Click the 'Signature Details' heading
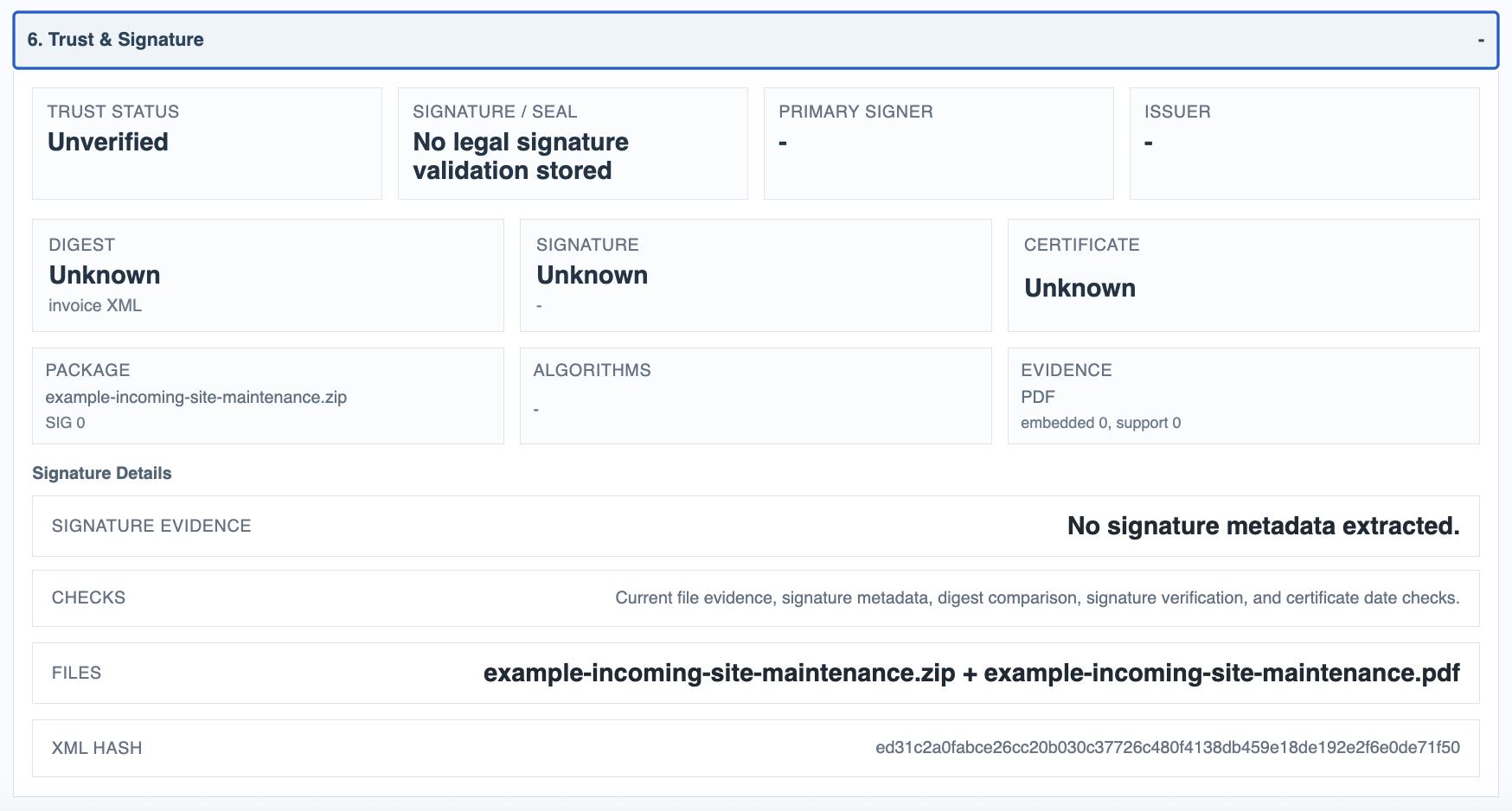The height and width of the screenshot is (811, 1512). pyautogui.click(x=102, y=473)
